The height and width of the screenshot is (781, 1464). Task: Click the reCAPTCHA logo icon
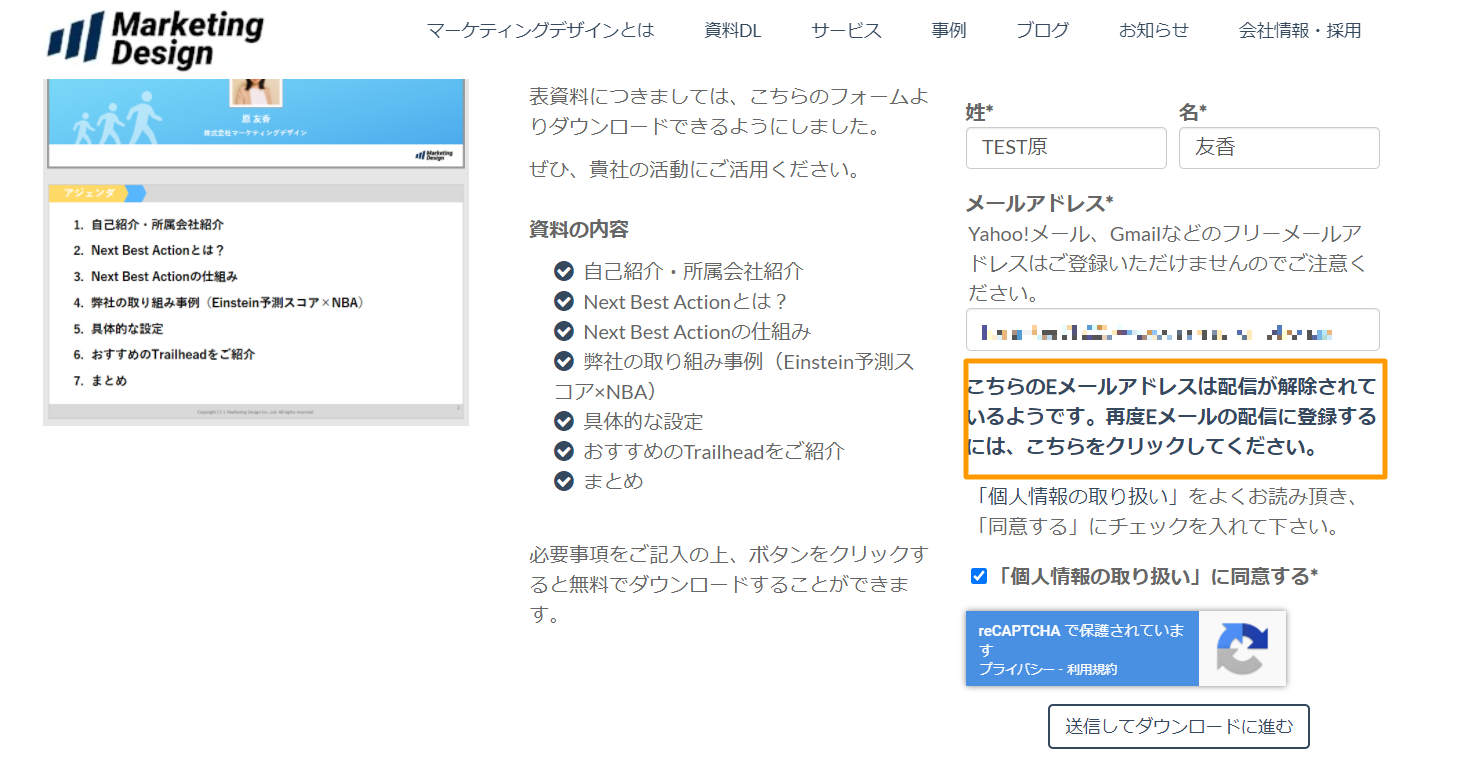(1242, 649)
